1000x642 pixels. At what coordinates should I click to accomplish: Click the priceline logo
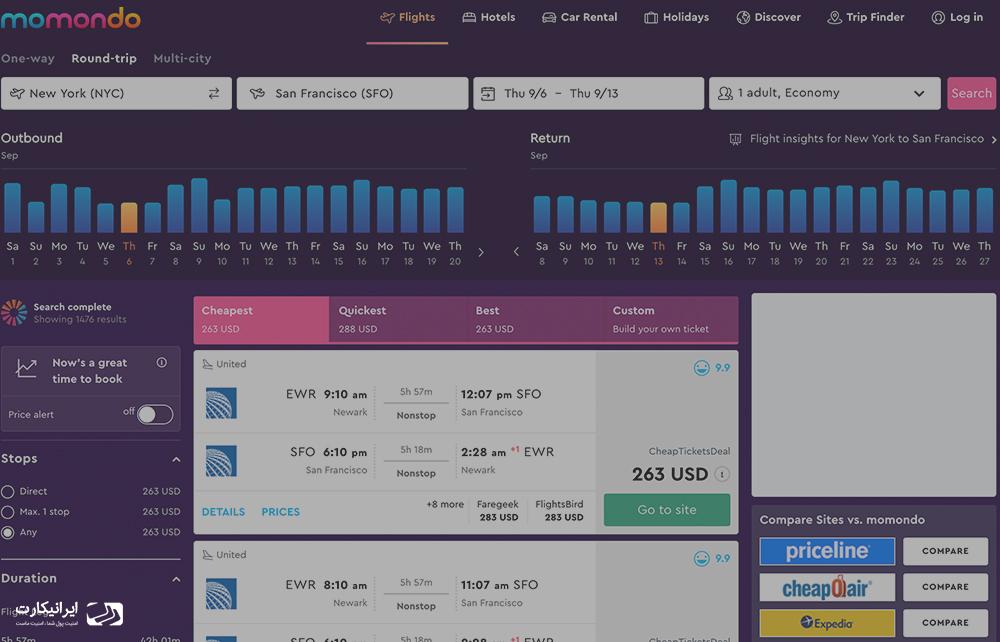tap(827, 551)
